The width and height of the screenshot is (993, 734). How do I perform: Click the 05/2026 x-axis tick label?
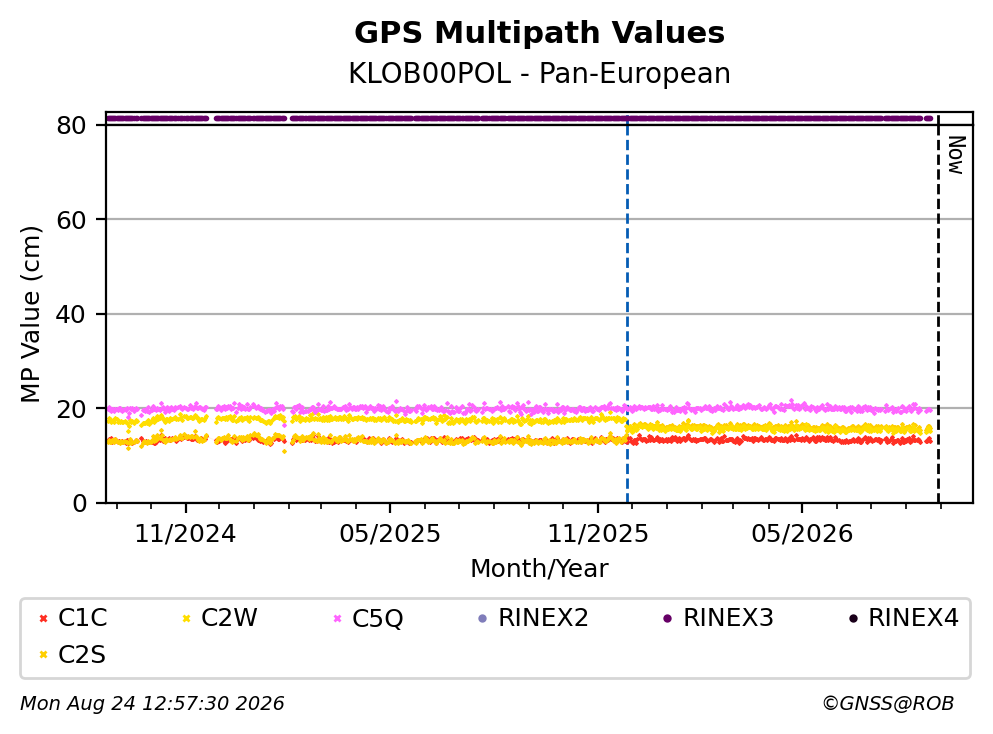click(802, 534)
